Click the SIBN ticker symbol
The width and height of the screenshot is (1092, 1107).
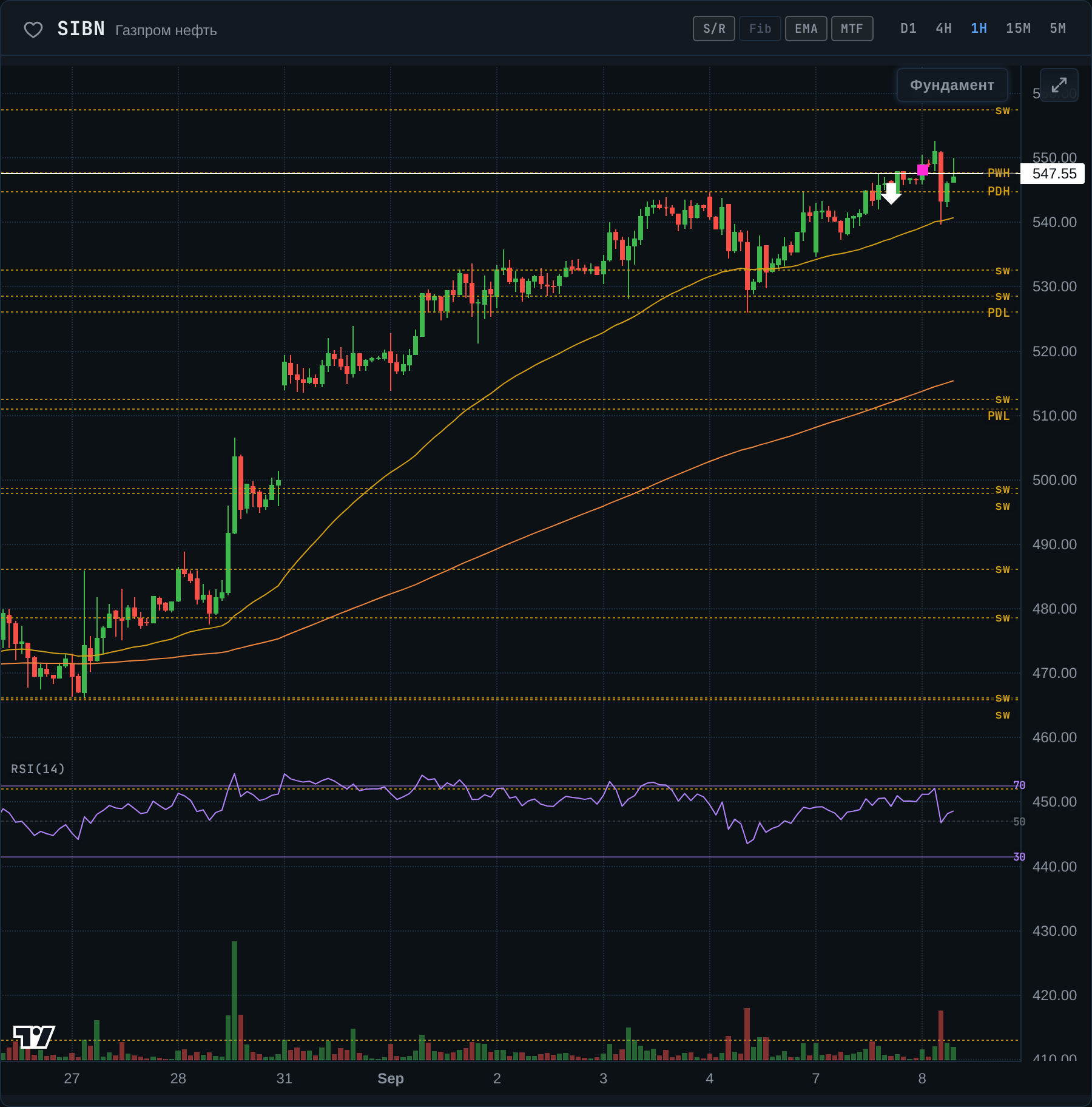(x=81, y=29)
